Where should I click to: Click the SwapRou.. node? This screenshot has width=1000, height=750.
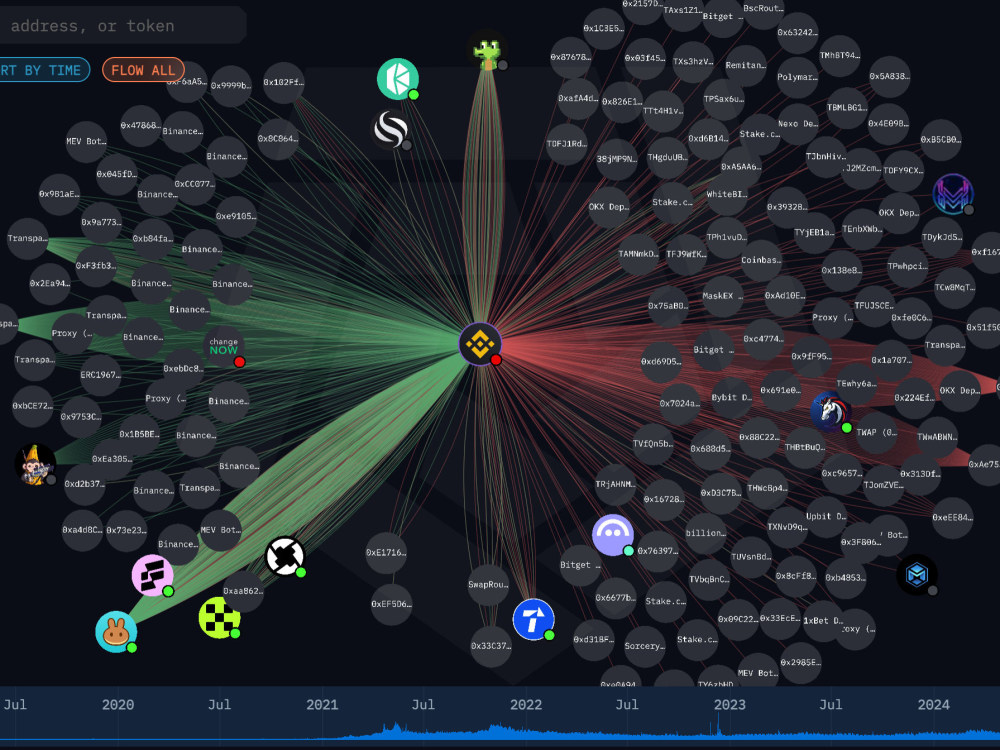(489, 585)
